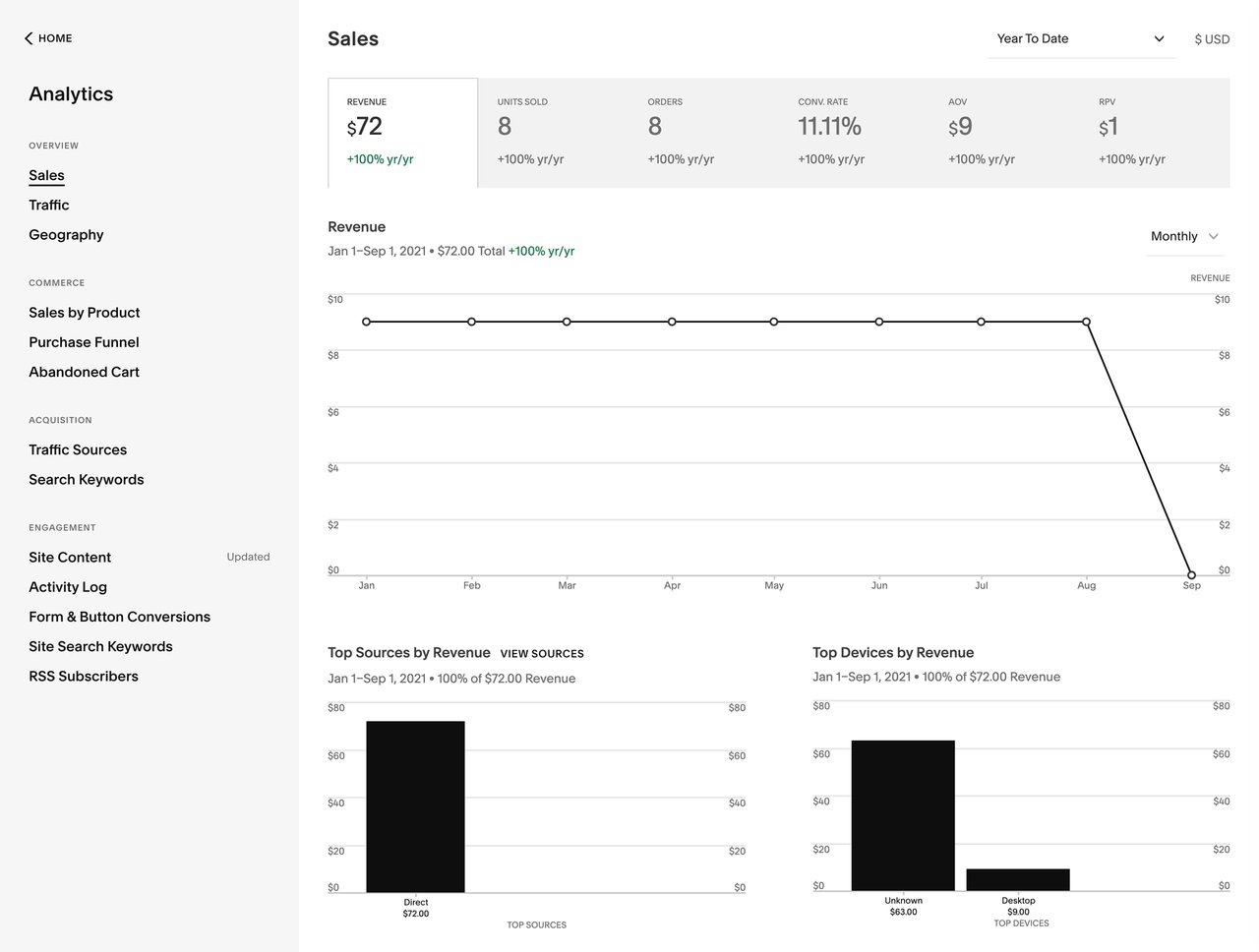Open the Geography report
This screenshot has width=1259, height=952.
pyautogui.click(x=66, y=234)
